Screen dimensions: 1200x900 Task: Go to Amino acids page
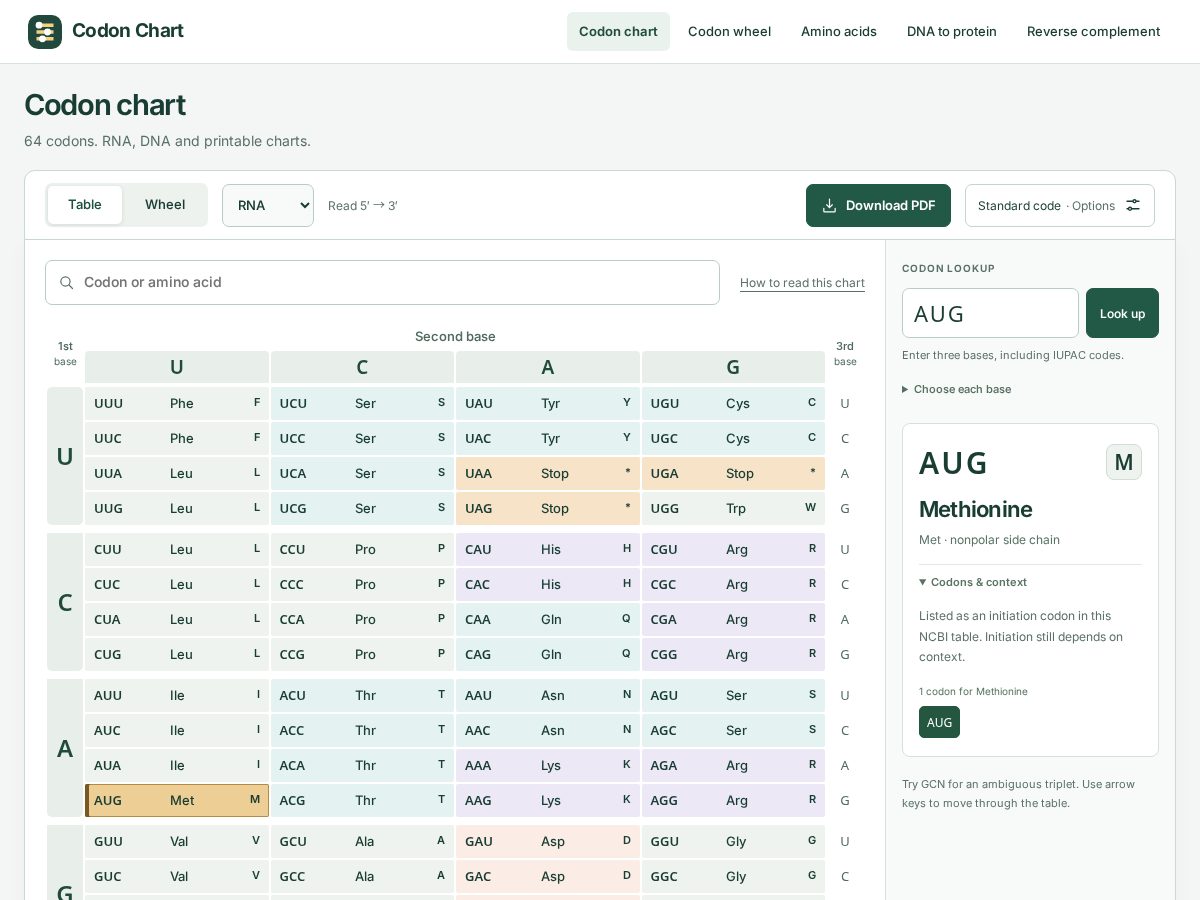click(x=839, y=32)
